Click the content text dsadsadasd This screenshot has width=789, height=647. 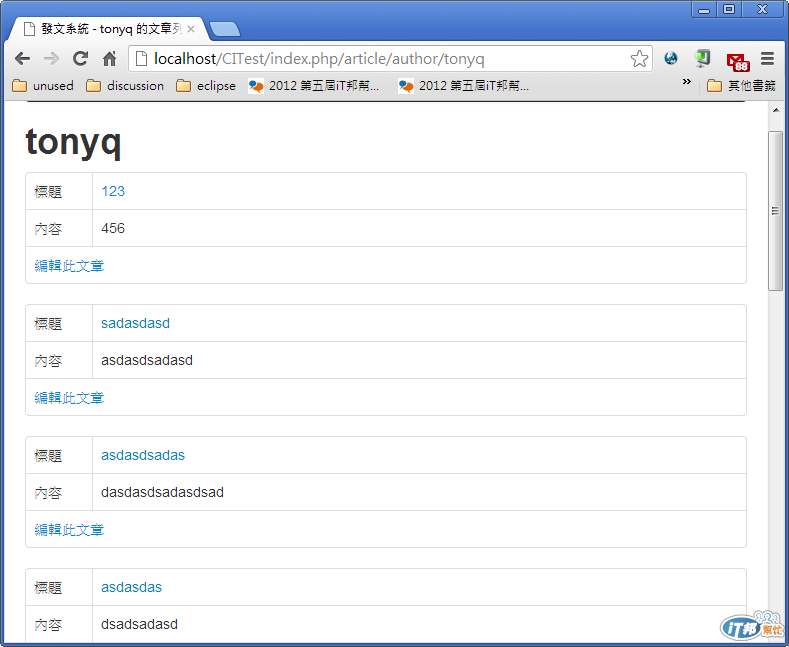pos(139,624)
